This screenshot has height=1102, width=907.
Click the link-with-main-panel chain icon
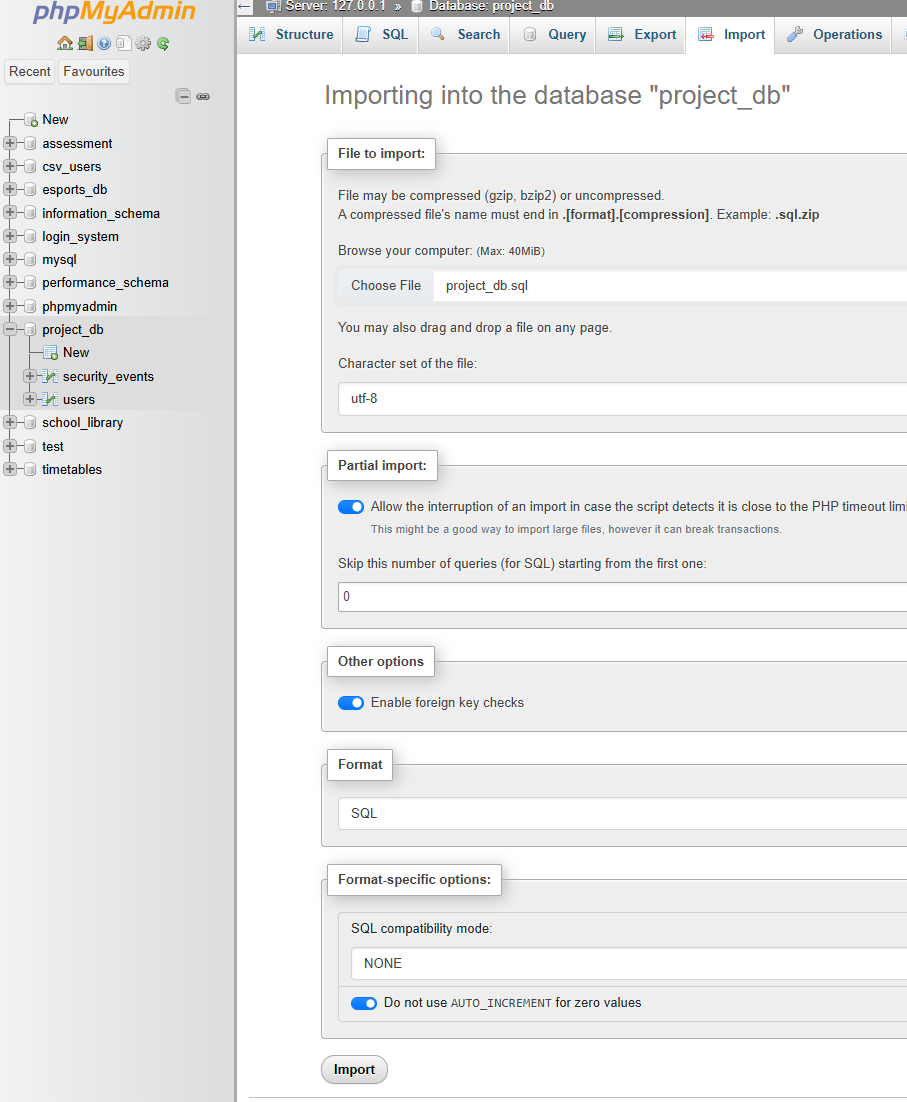203,96
